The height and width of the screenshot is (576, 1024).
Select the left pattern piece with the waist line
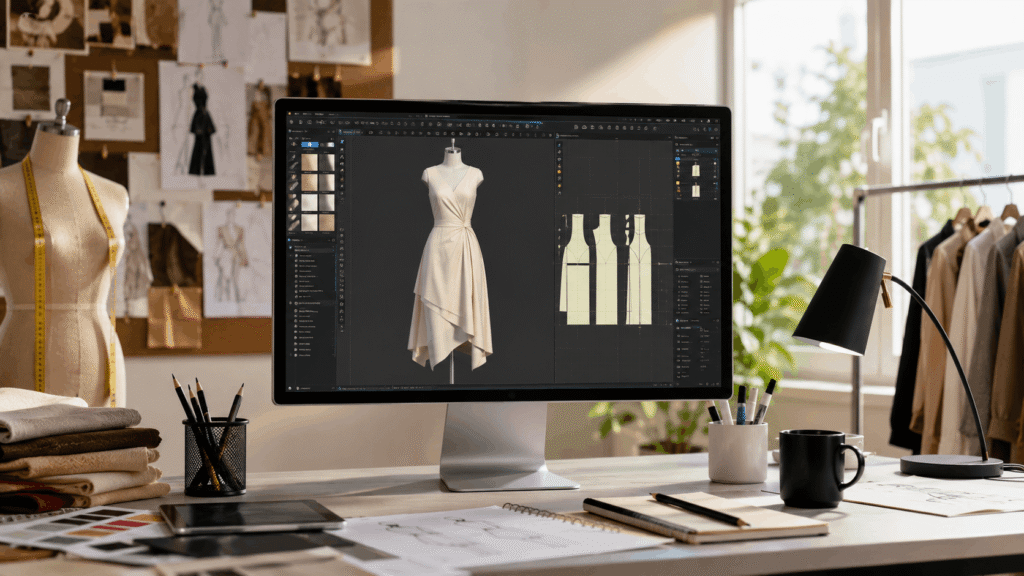[575, 269]
